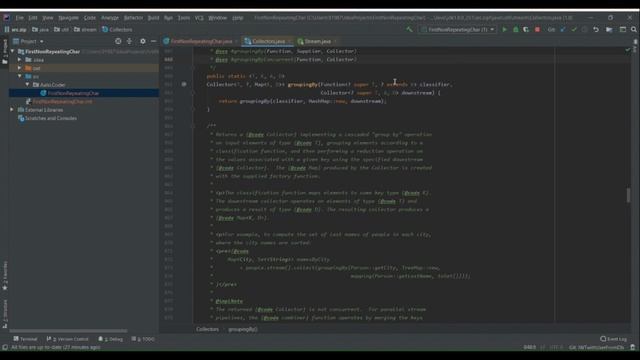Open Project Structure icon

[x=609, y=29]
